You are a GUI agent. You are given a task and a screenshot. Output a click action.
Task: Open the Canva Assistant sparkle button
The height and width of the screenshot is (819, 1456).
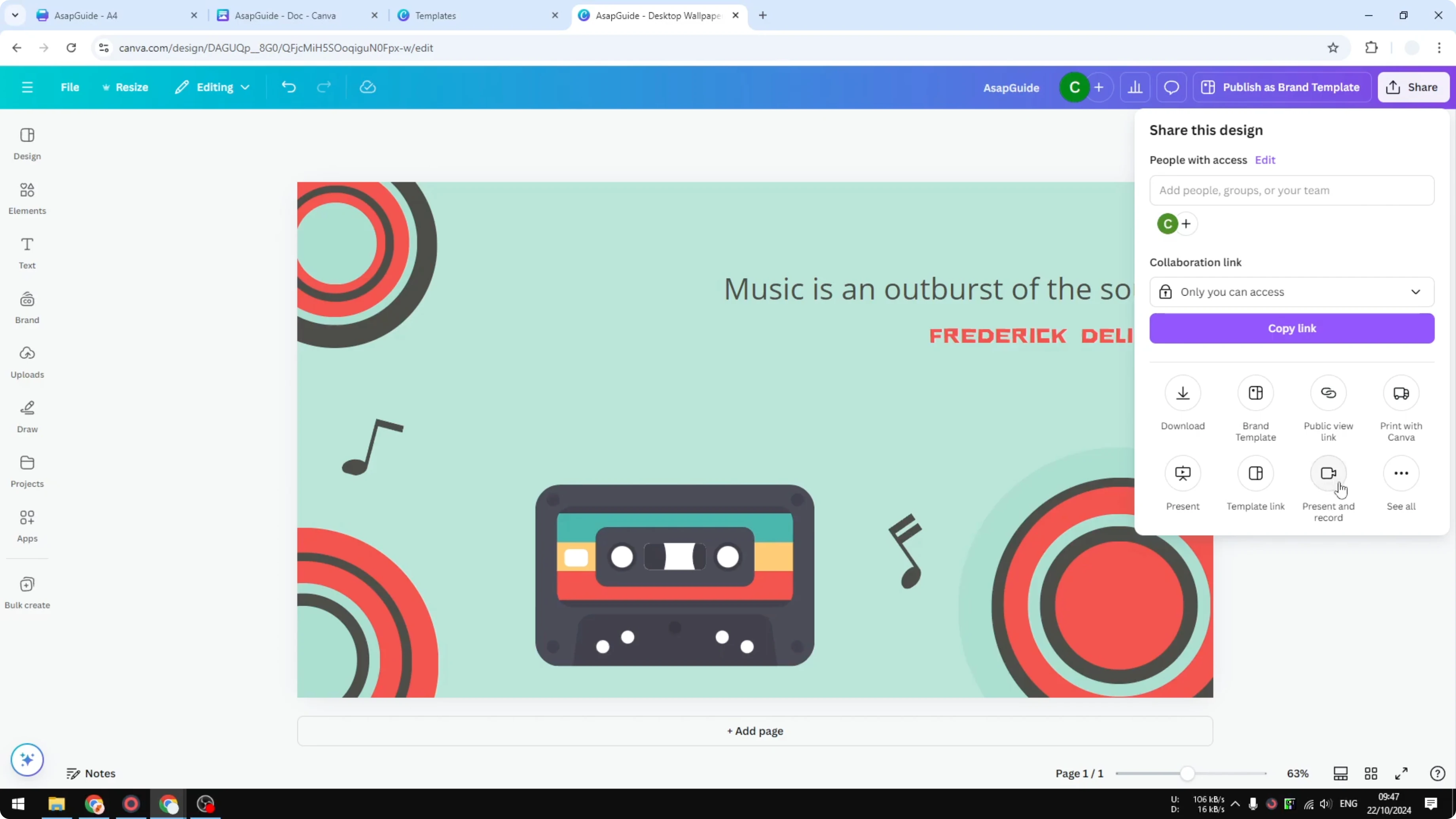tap(27, 760)
